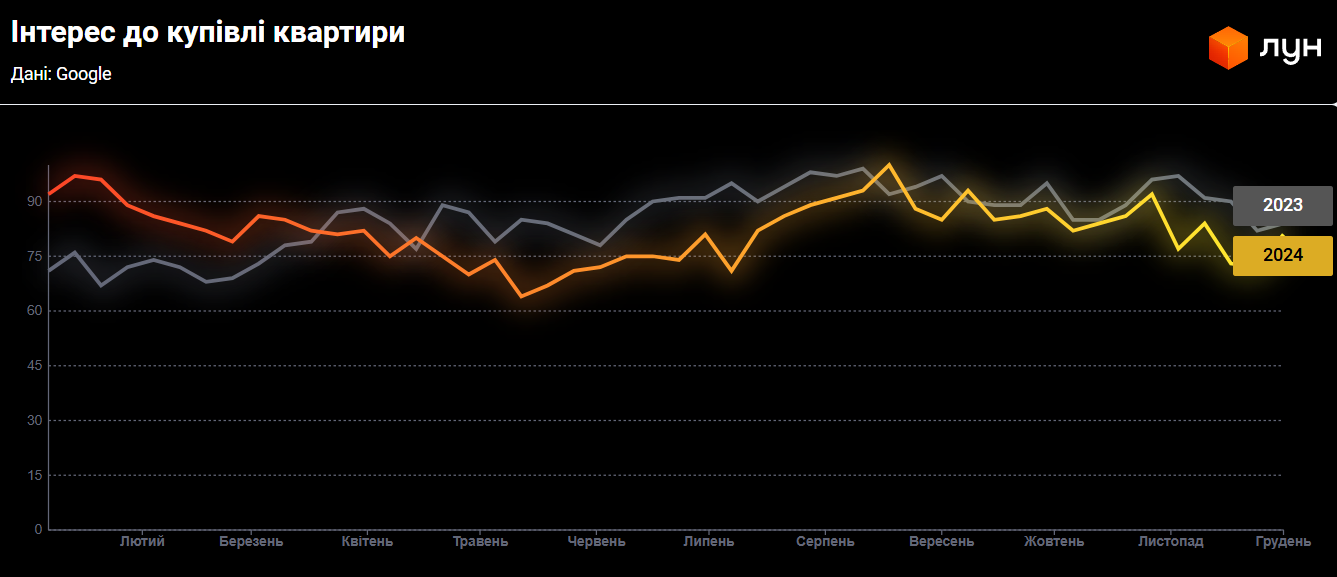Select the Листопад month axis label
Screen dimensions: 1337x577
pos(1171,542)
